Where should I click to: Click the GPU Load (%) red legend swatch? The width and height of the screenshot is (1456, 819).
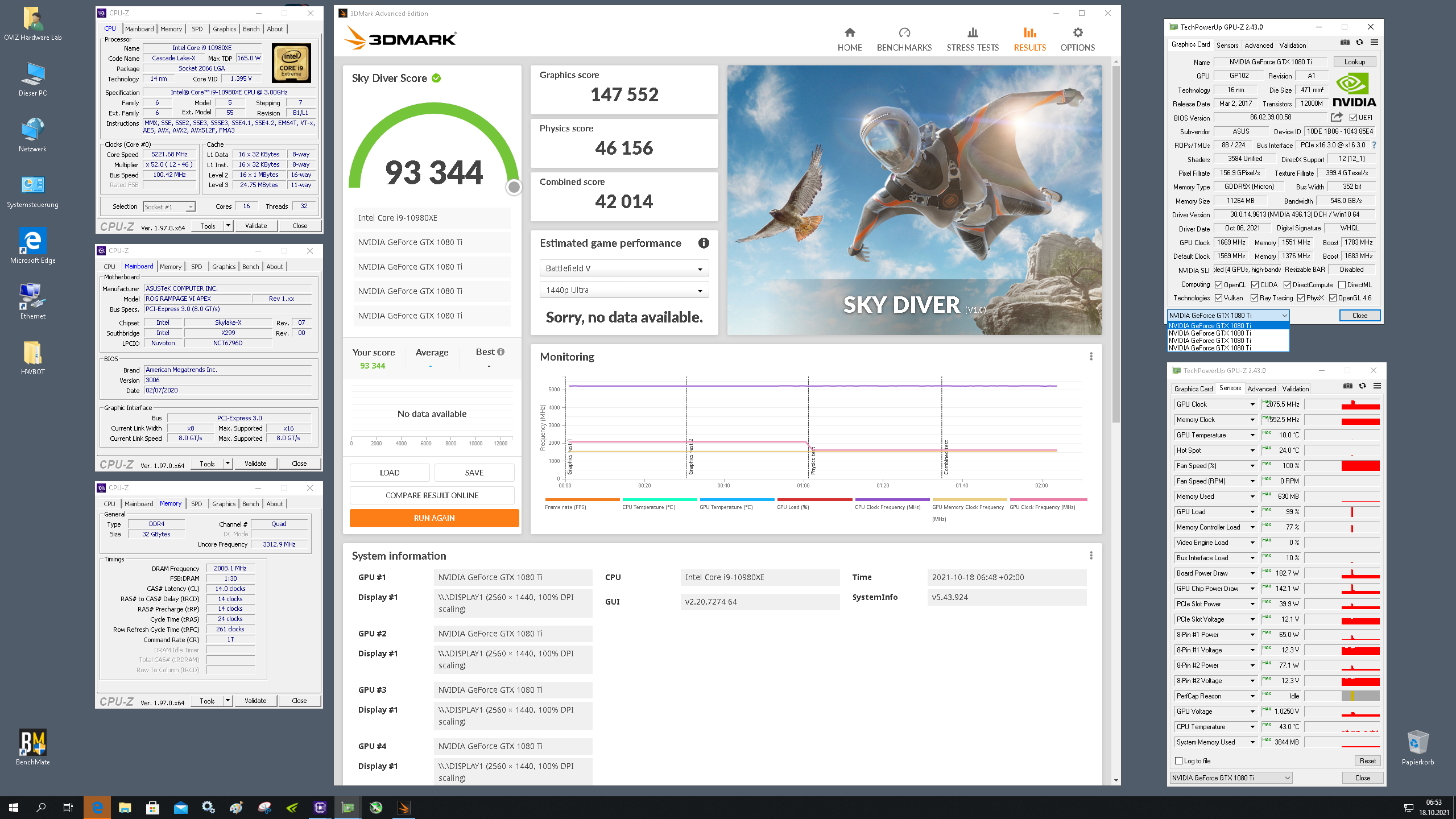tap(814, 499)
